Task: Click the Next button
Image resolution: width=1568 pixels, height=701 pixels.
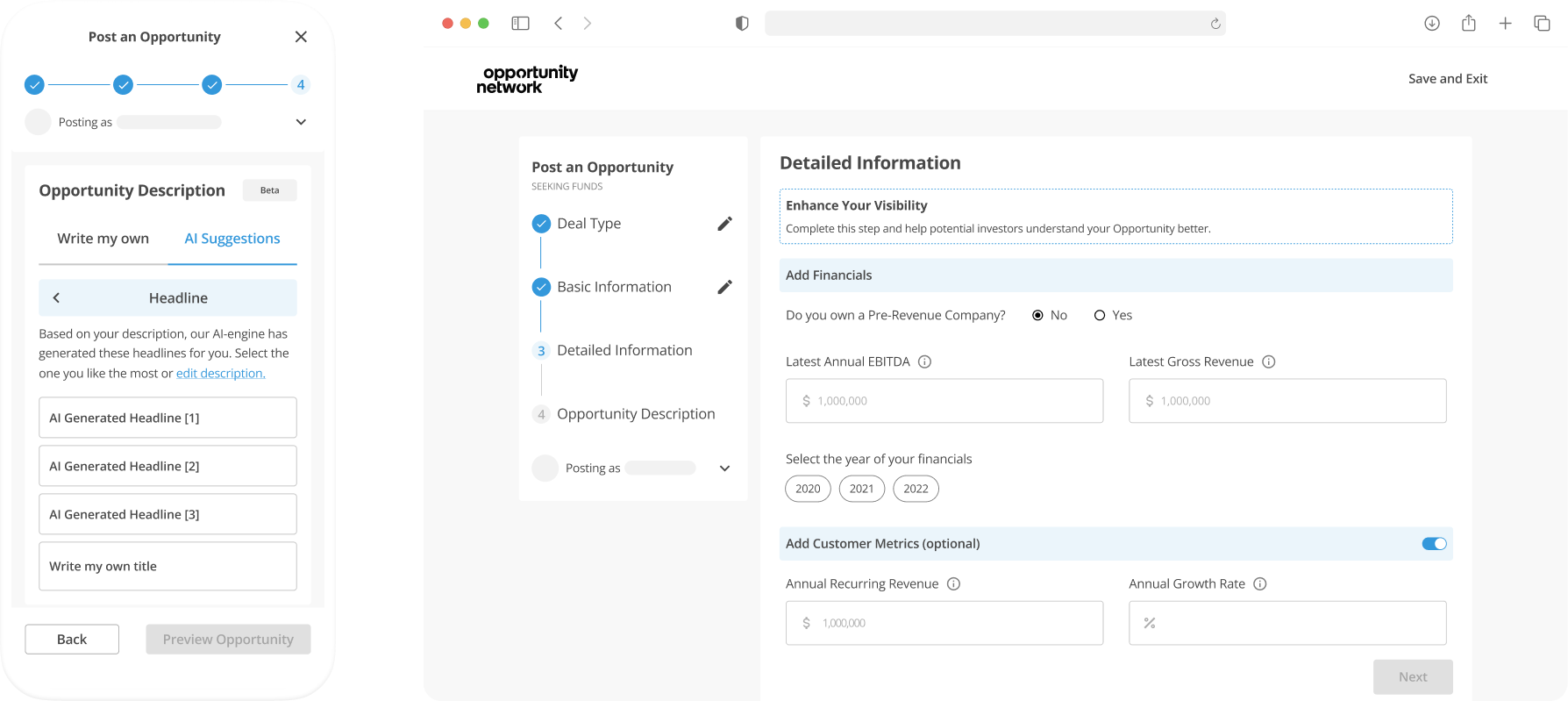Action: [x=1413, y=677]
